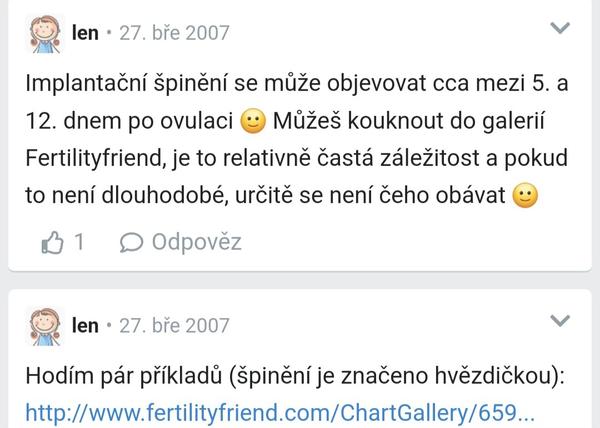Expand the second post's options chevron
The width and height of the screenshot is (600, 428).
(x=561, y=320)
